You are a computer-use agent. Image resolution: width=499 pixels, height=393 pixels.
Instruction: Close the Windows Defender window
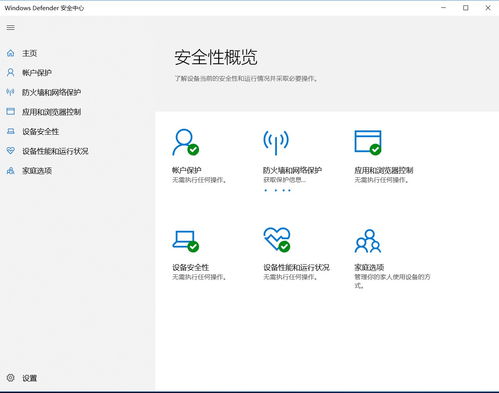(488, 8)
